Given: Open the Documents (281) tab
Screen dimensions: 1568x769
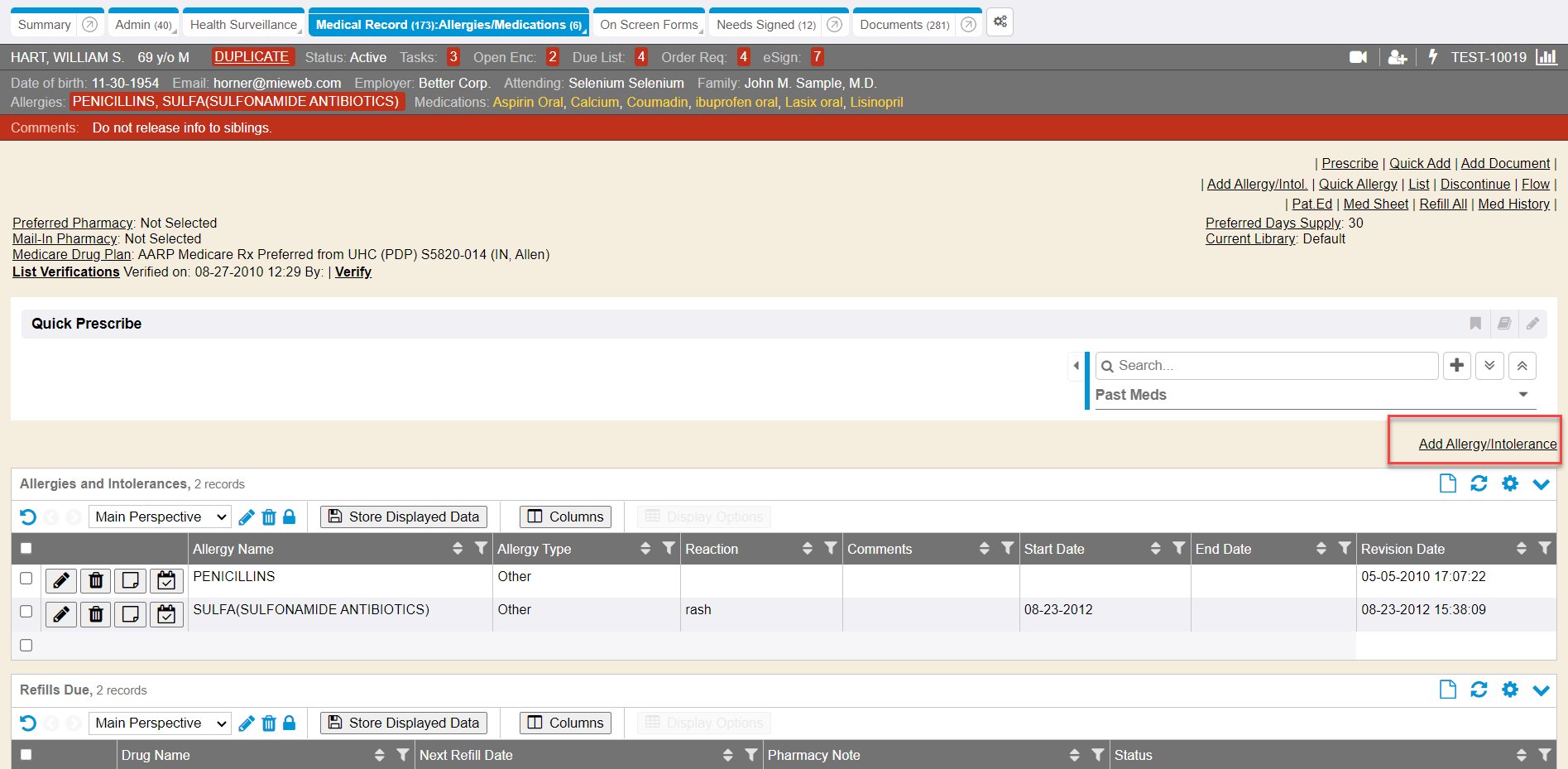Looking at the screenshot, I should point(904,25).
